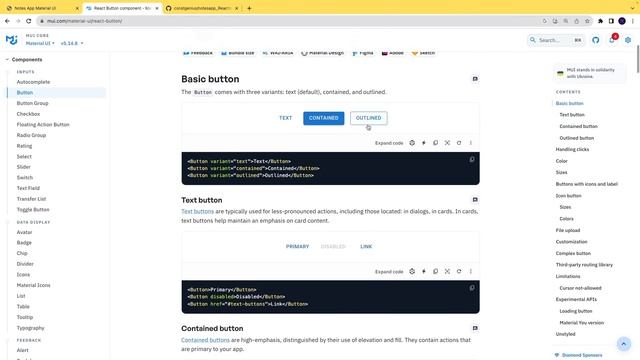Open CodeSandbox icon for Basic button demo
Screen dimensions: 640x360
[412, 143]
